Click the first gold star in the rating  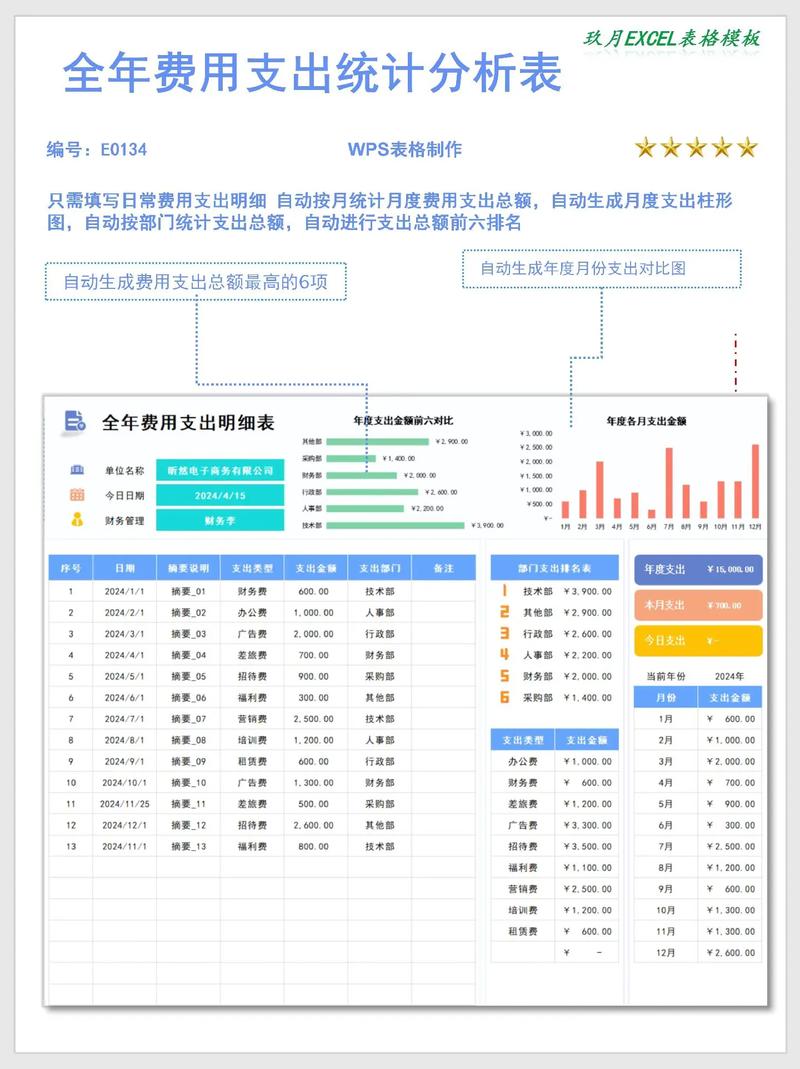pyautogui.click(x=646, y=149)
